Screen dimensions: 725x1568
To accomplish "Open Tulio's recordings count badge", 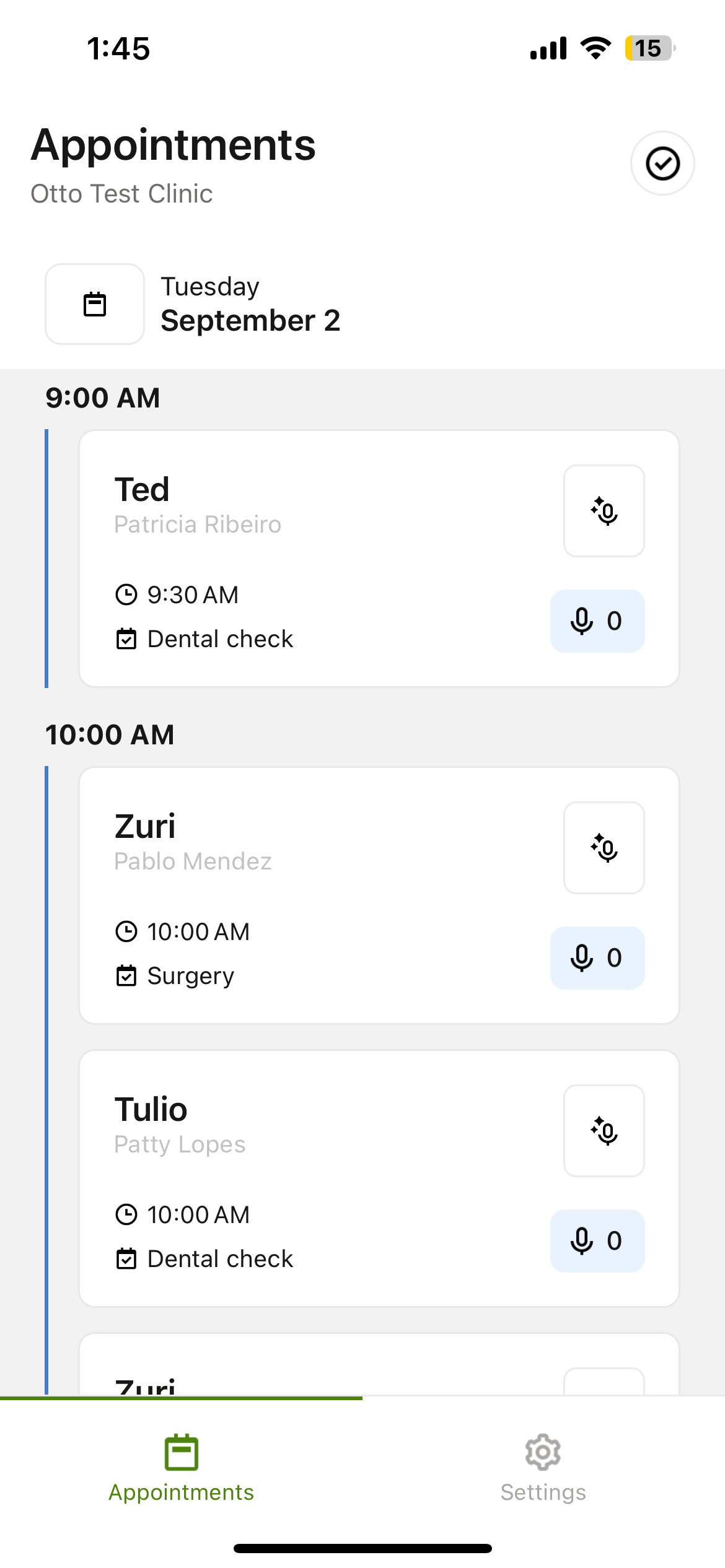I will coord(597,1241).
